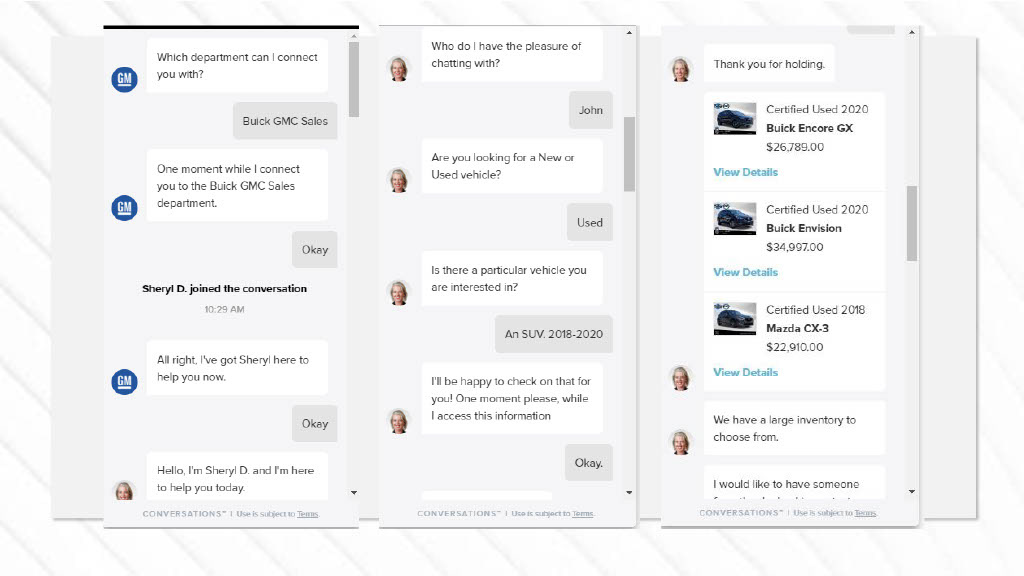Click scrollbar thumb in left chat window
This screenshot has width=1024, height=576.
(x=354, y=80)
